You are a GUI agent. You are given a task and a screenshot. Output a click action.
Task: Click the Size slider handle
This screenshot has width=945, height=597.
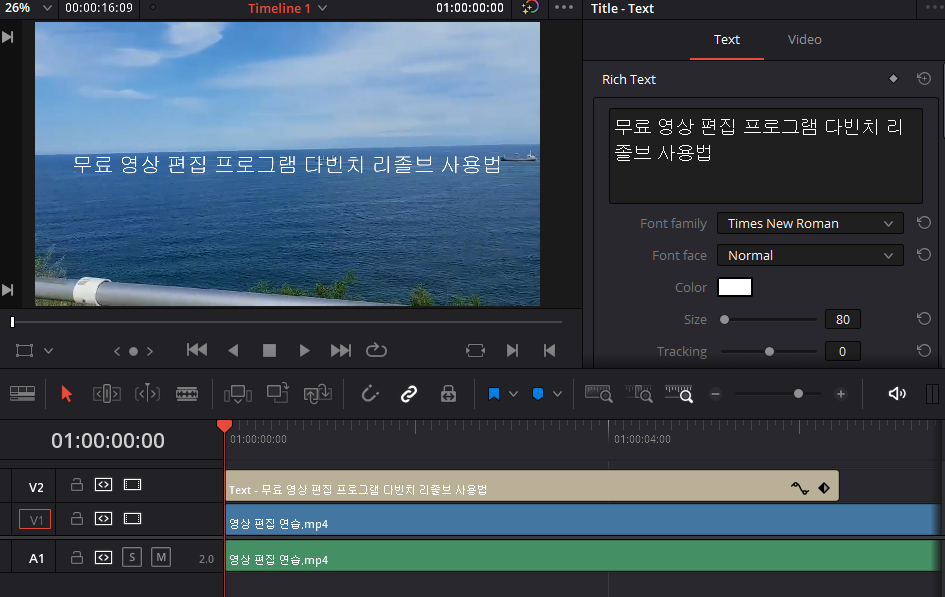pos(724,320)
